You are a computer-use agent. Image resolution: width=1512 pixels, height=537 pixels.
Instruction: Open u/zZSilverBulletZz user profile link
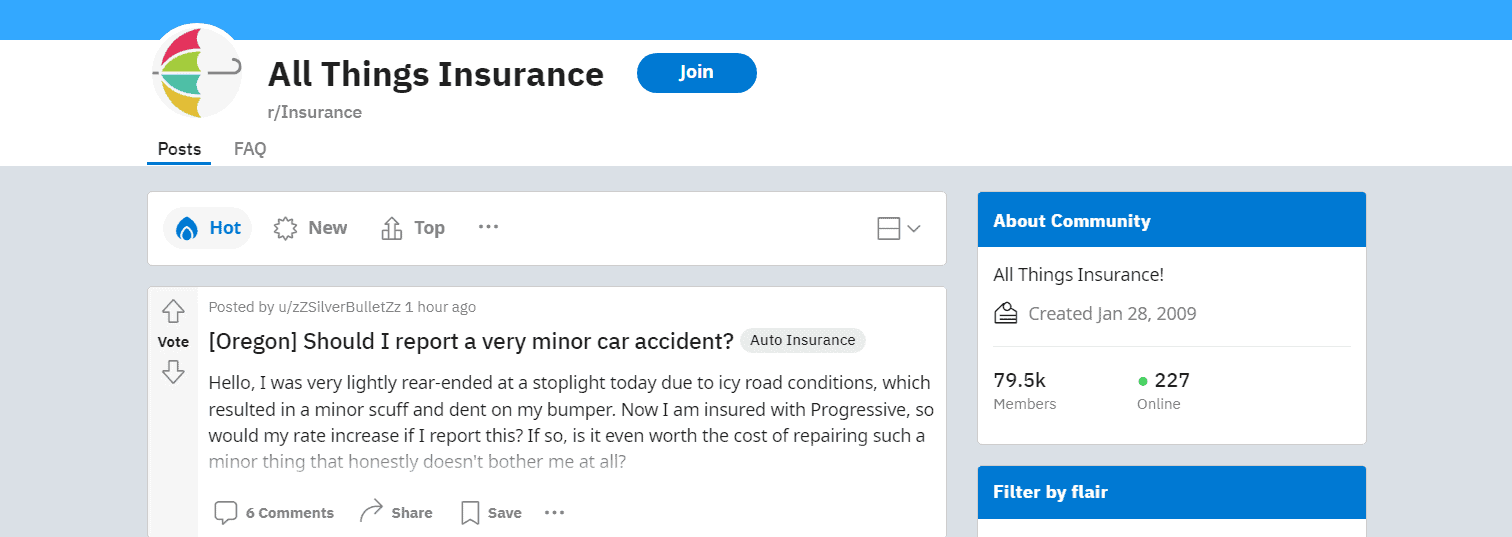click(339, 307)
